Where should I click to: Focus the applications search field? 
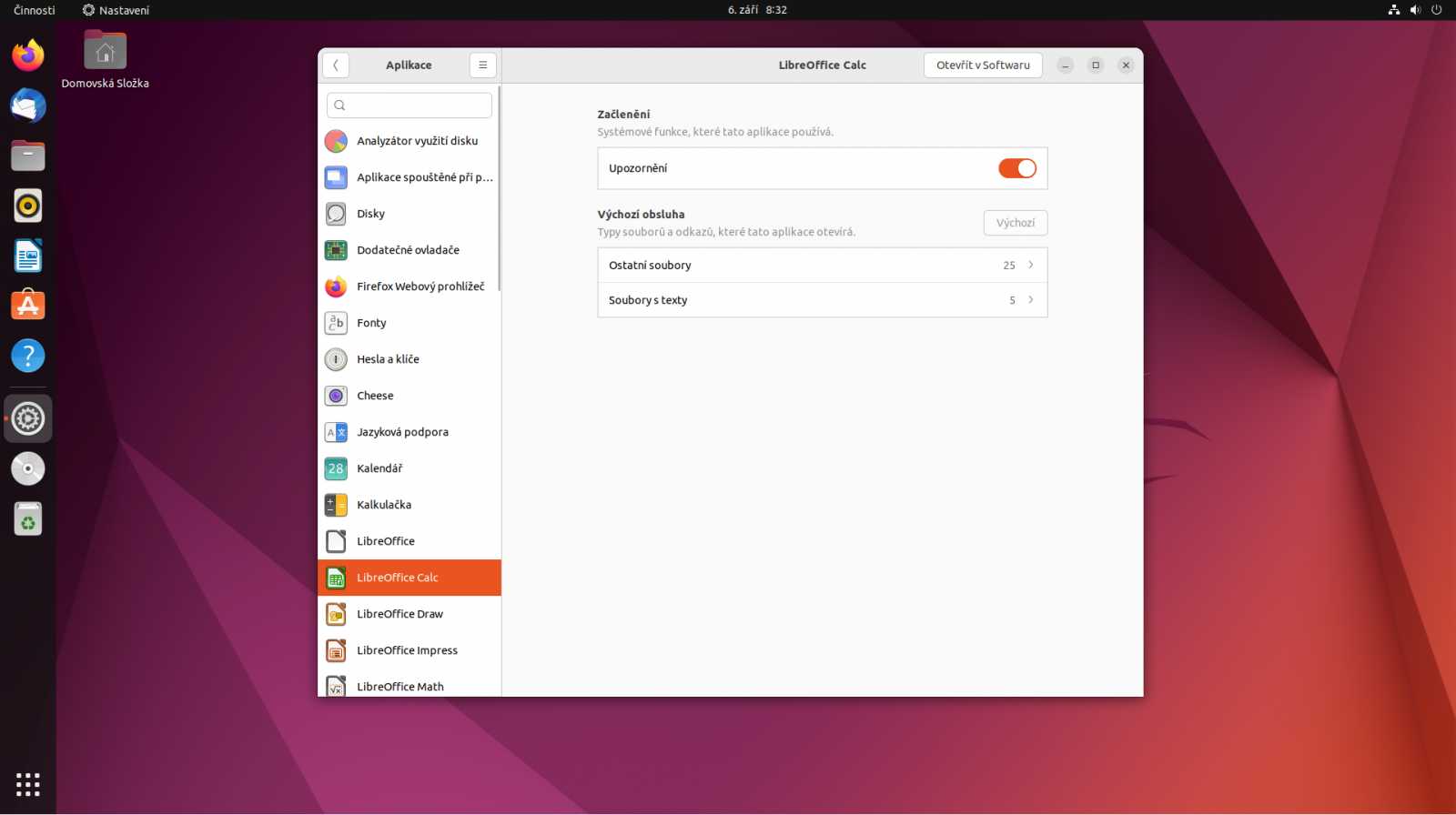[x=409, y=106]
